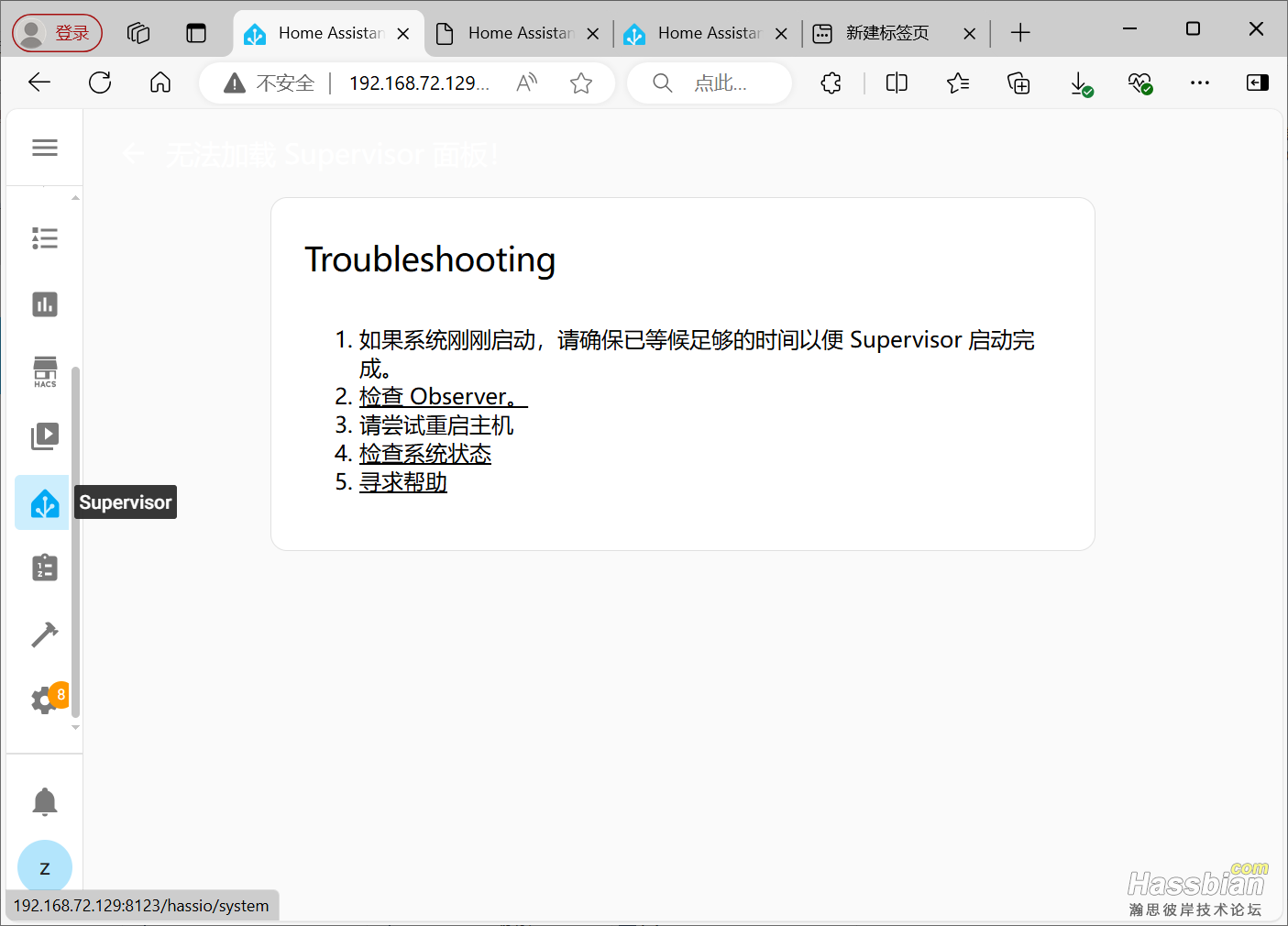Close the third Home Assistant tab
This screenshot has width=1288, height=926.
click(781, 34)
